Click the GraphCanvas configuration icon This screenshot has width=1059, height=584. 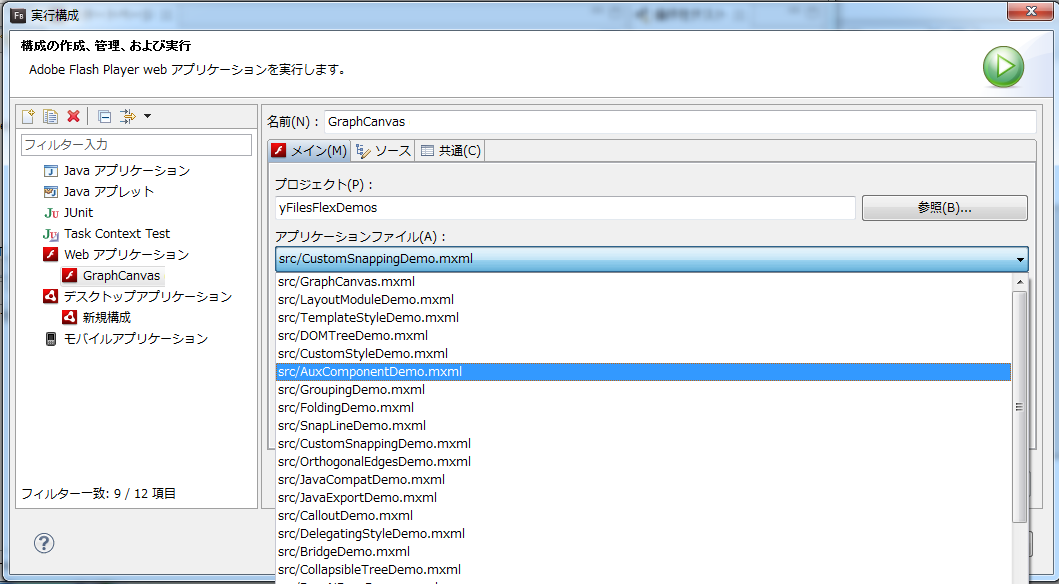(x=70, y=275)
